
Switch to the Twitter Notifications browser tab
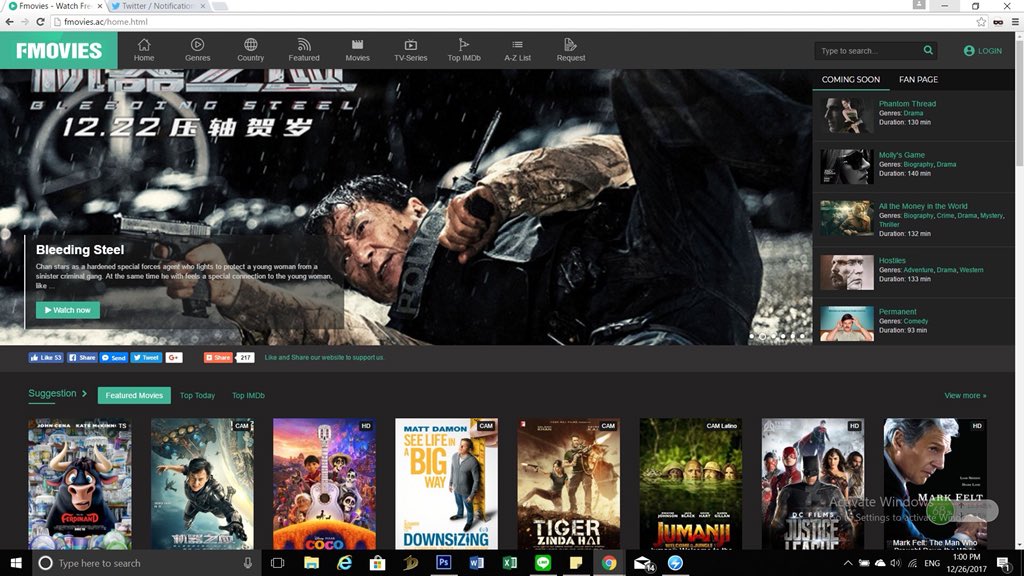point(157,6)
